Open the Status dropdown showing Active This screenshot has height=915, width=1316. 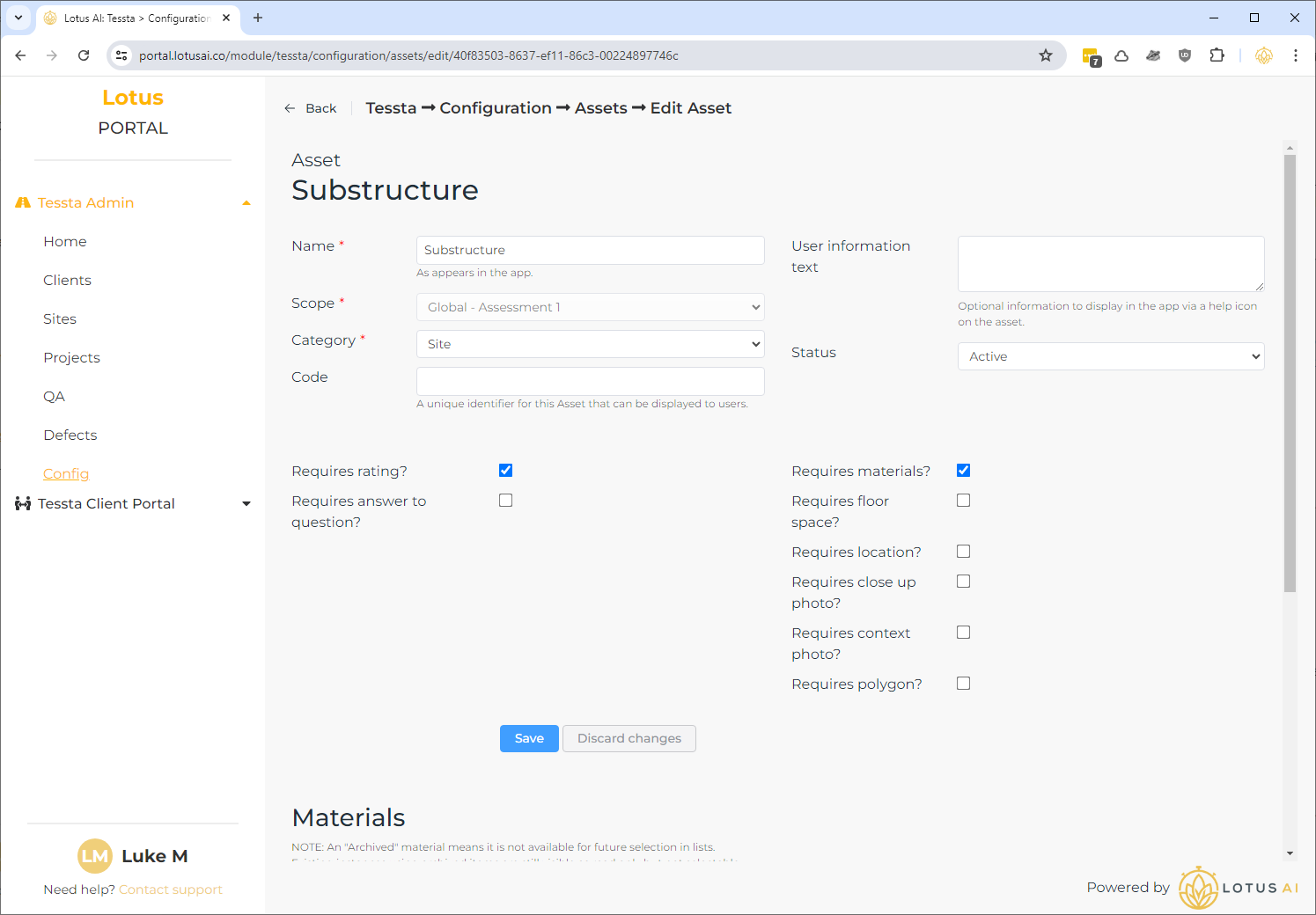1110,356
